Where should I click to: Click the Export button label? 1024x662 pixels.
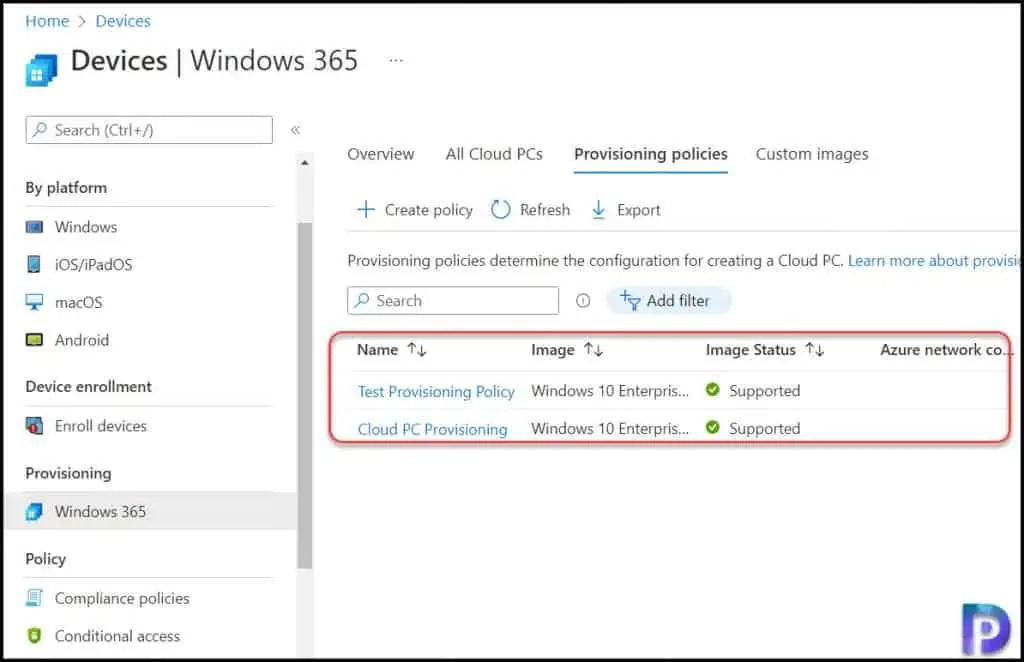pos(639,210)
